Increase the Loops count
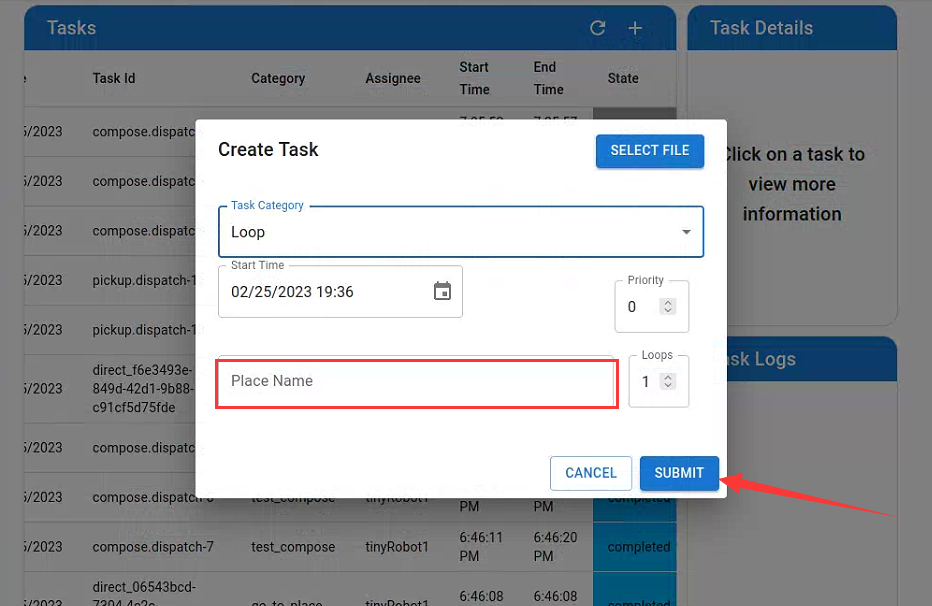Screen dimensions: 932x606 tap(667, 376)
